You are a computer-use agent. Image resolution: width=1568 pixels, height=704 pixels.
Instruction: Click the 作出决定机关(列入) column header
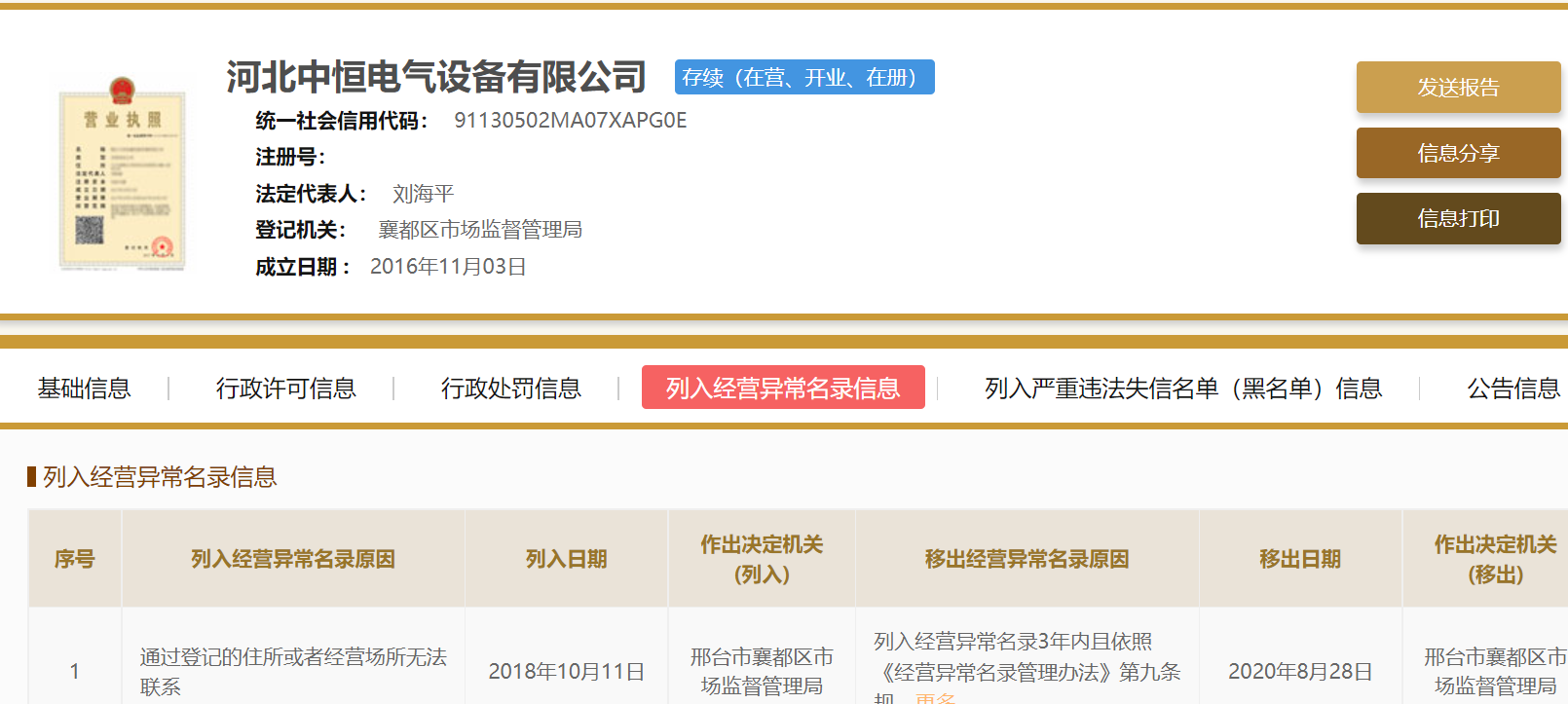762,559
